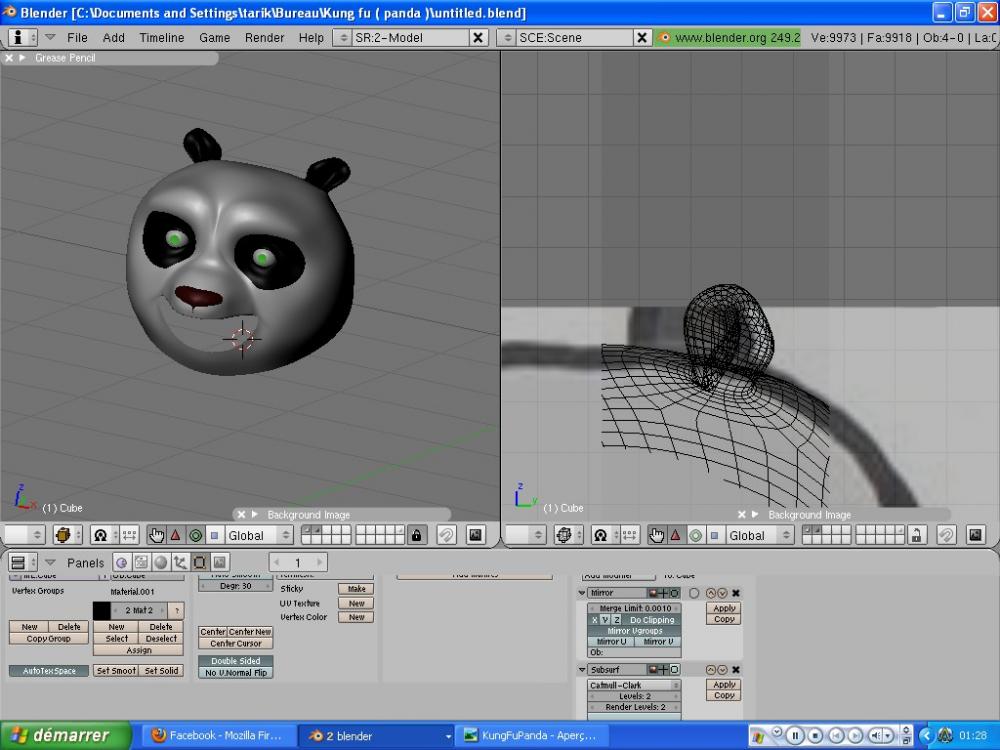Screen dimensions: 1000x750
Task: Open the SR:2-Model screen selector
Action: 343,38
